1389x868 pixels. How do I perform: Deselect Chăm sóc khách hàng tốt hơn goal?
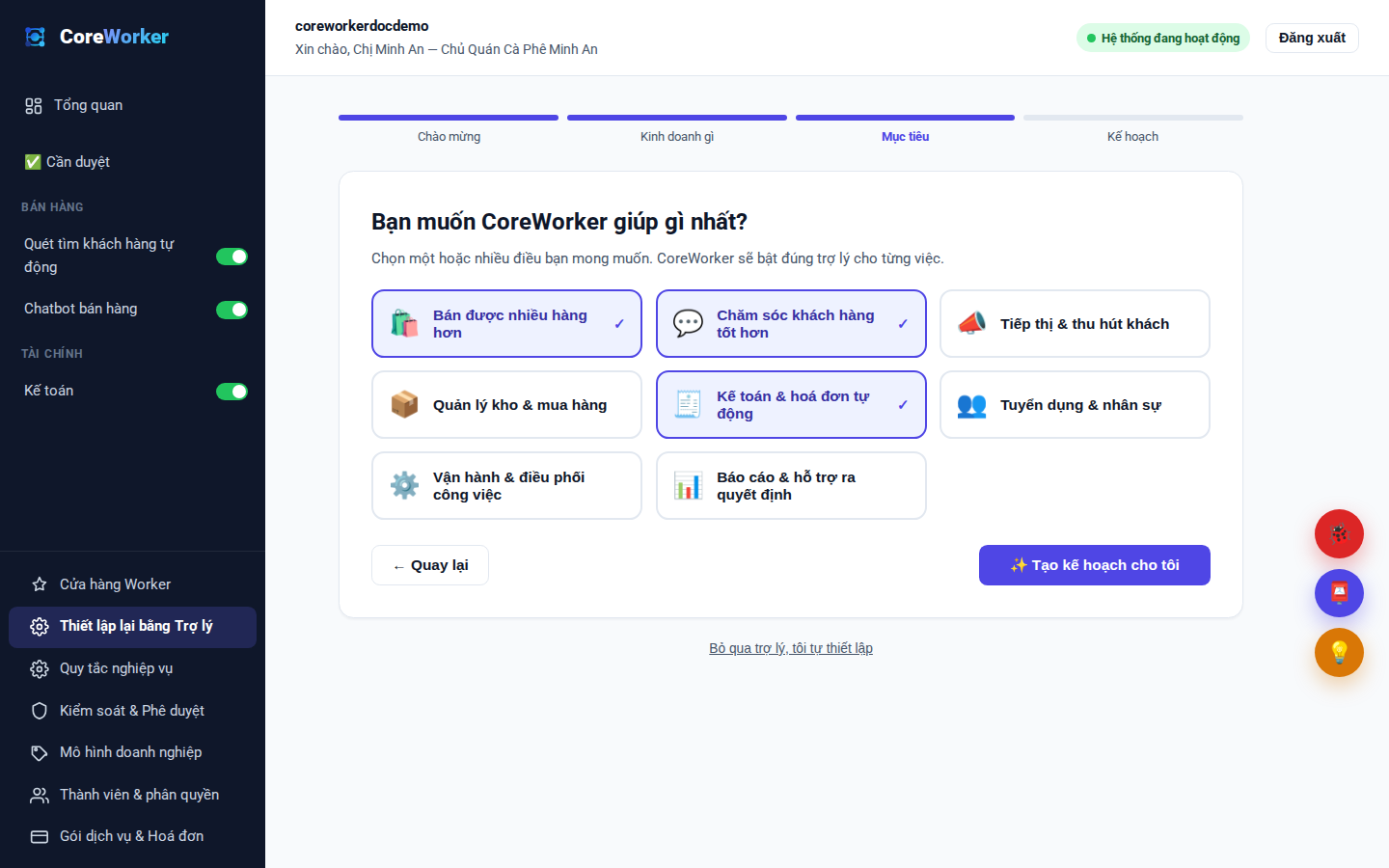click(791, 324)
